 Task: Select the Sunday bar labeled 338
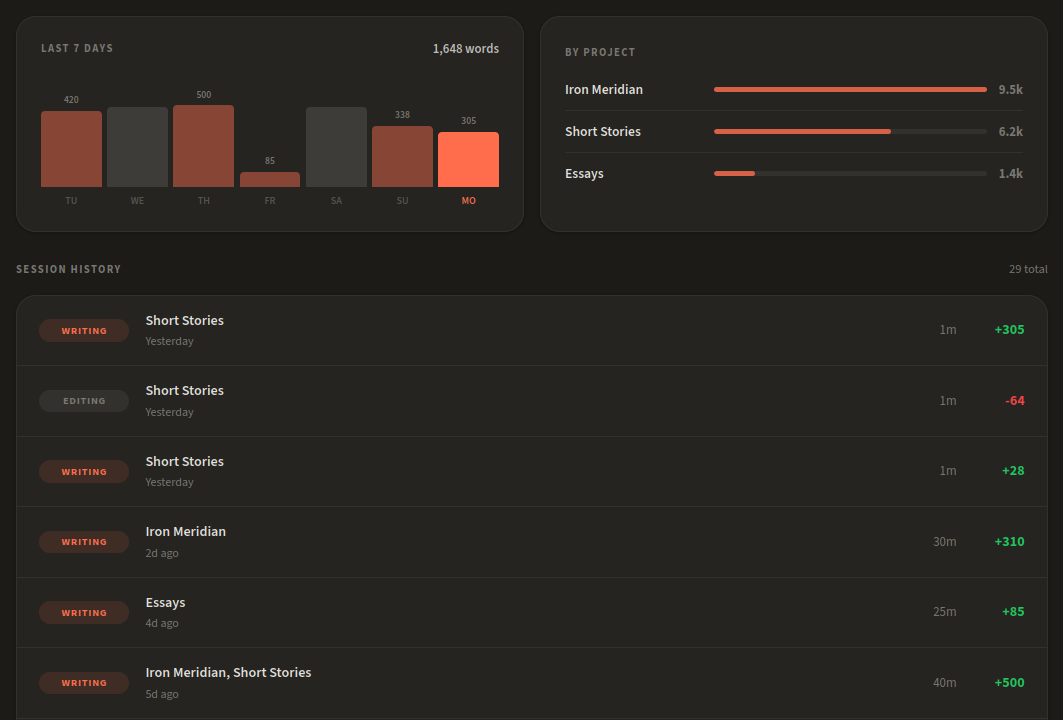(402, 157)
